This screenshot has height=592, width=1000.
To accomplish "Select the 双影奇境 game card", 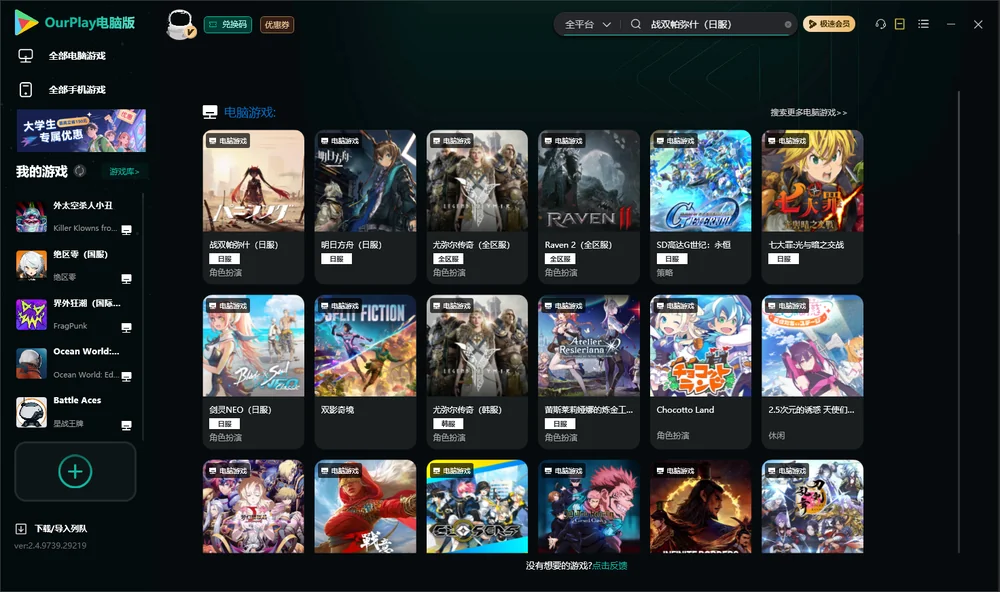I will pos(365,372).
